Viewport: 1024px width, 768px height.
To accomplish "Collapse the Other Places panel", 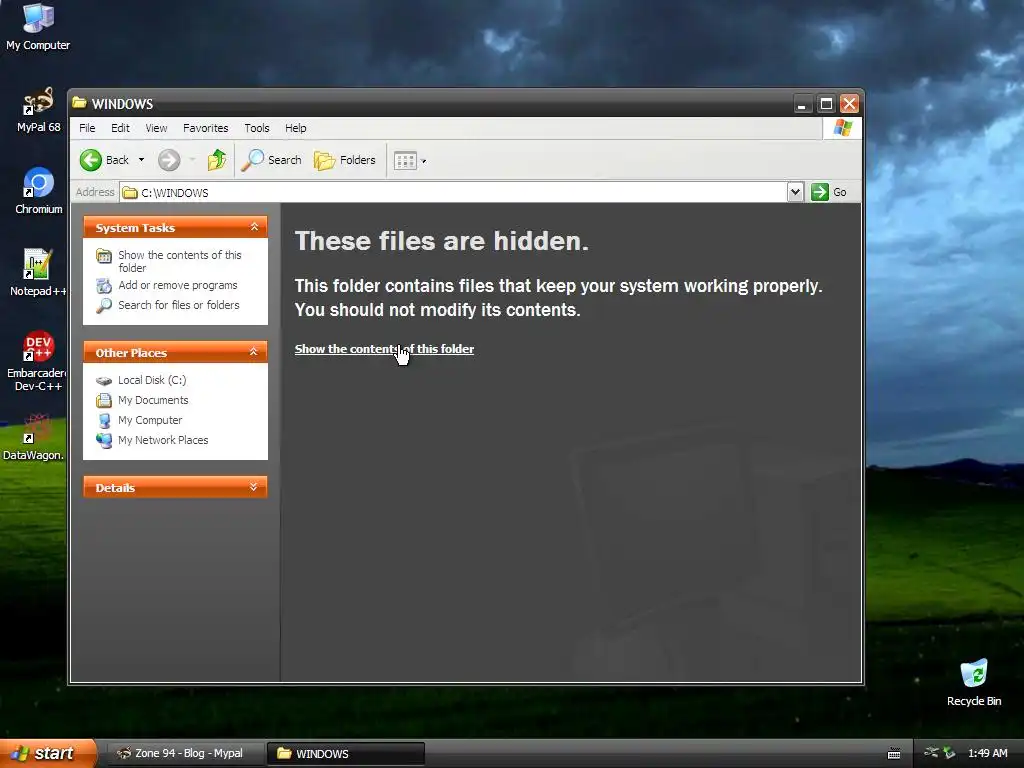I will pyautogui.click(x=254, y=353).
